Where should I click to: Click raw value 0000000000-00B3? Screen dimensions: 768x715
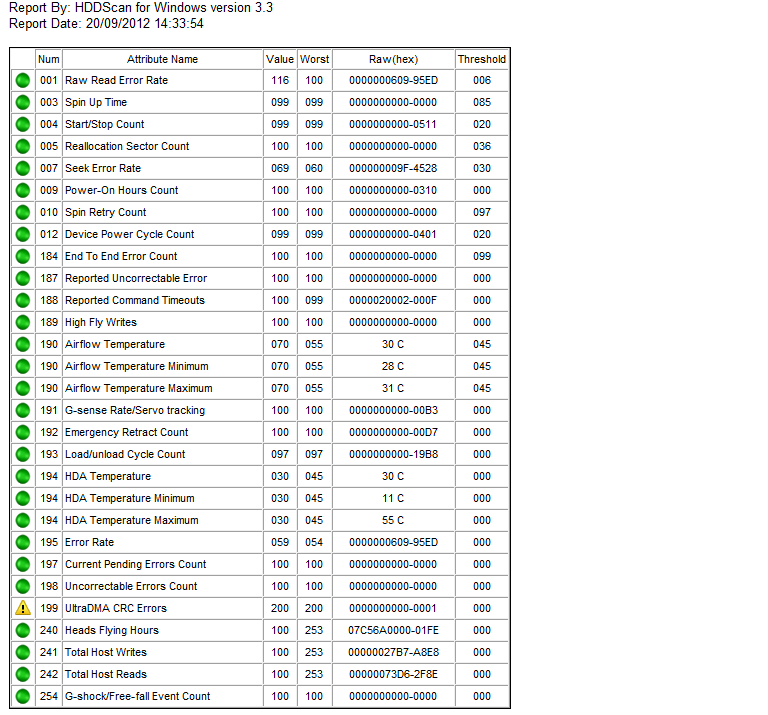(393, 410)
